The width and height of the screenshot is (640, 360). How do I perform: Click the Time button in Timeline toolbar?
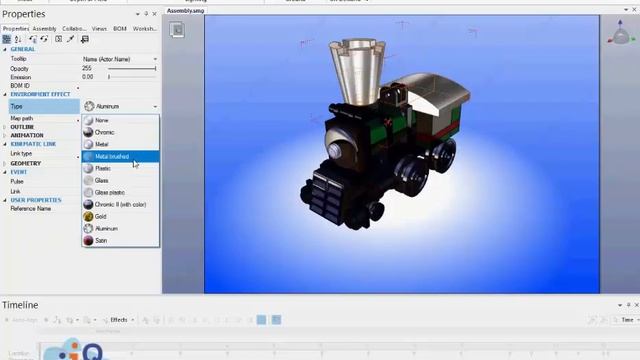tap(627, 320)
